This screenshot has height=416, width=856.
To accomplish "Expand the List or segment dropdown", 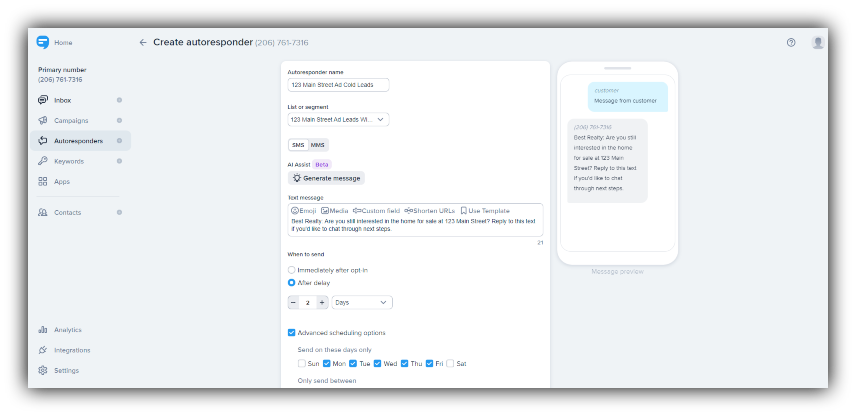I will coord(338,119).
